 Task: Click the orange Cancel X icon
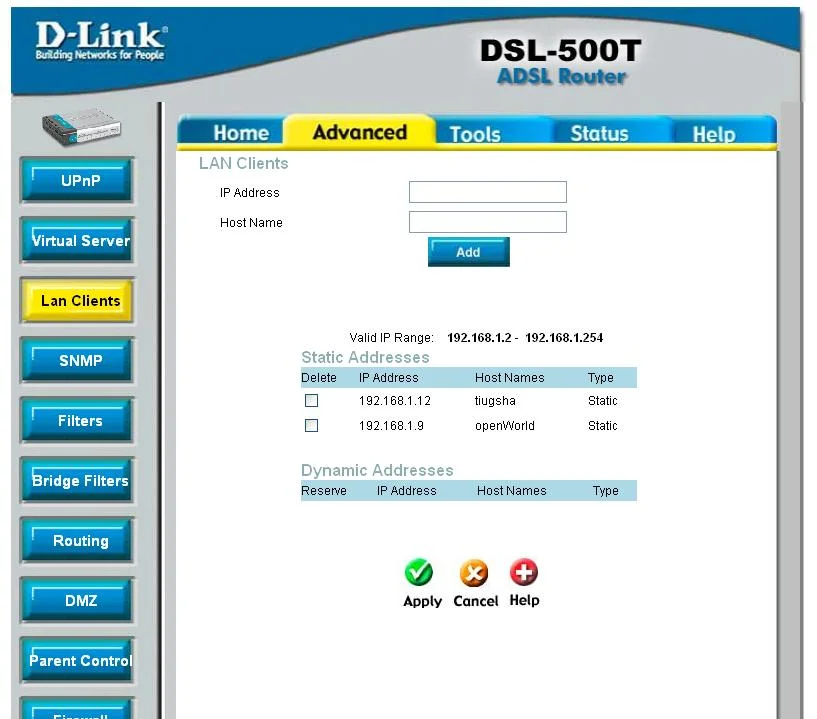tap(474, 573)
